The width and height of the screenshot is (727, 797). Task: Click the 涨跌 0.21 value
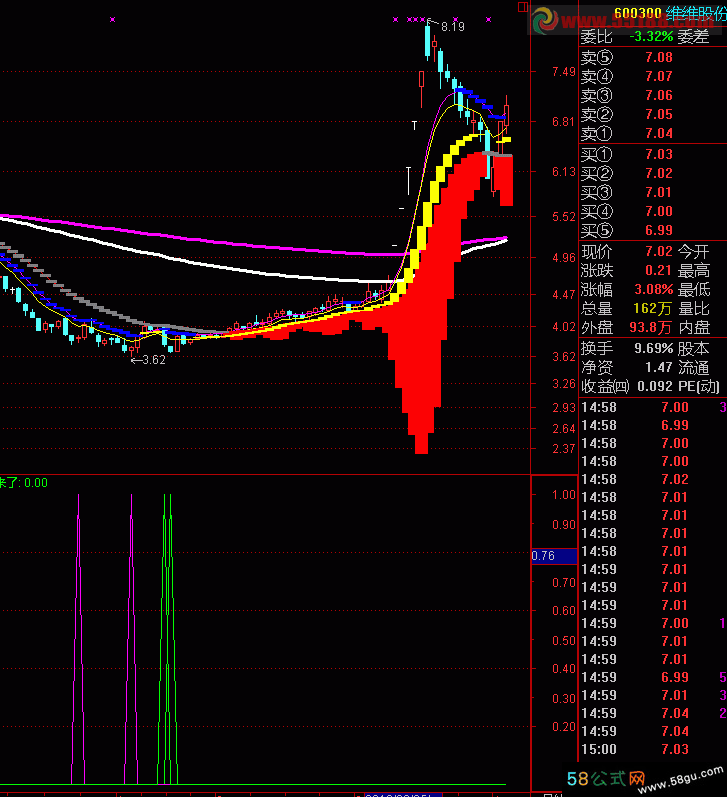(659, 270)
